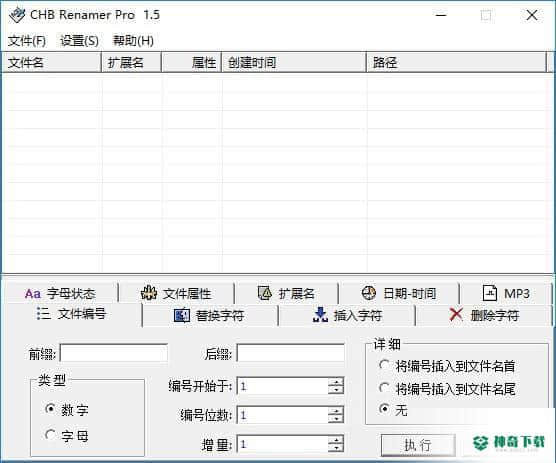
Task: Switch to the 删除字符 tab
Action: pos(484,316)
